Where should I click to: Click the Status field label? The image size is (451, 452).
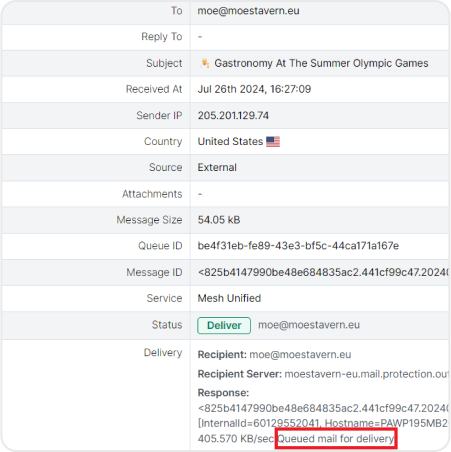tap(167, 325)
